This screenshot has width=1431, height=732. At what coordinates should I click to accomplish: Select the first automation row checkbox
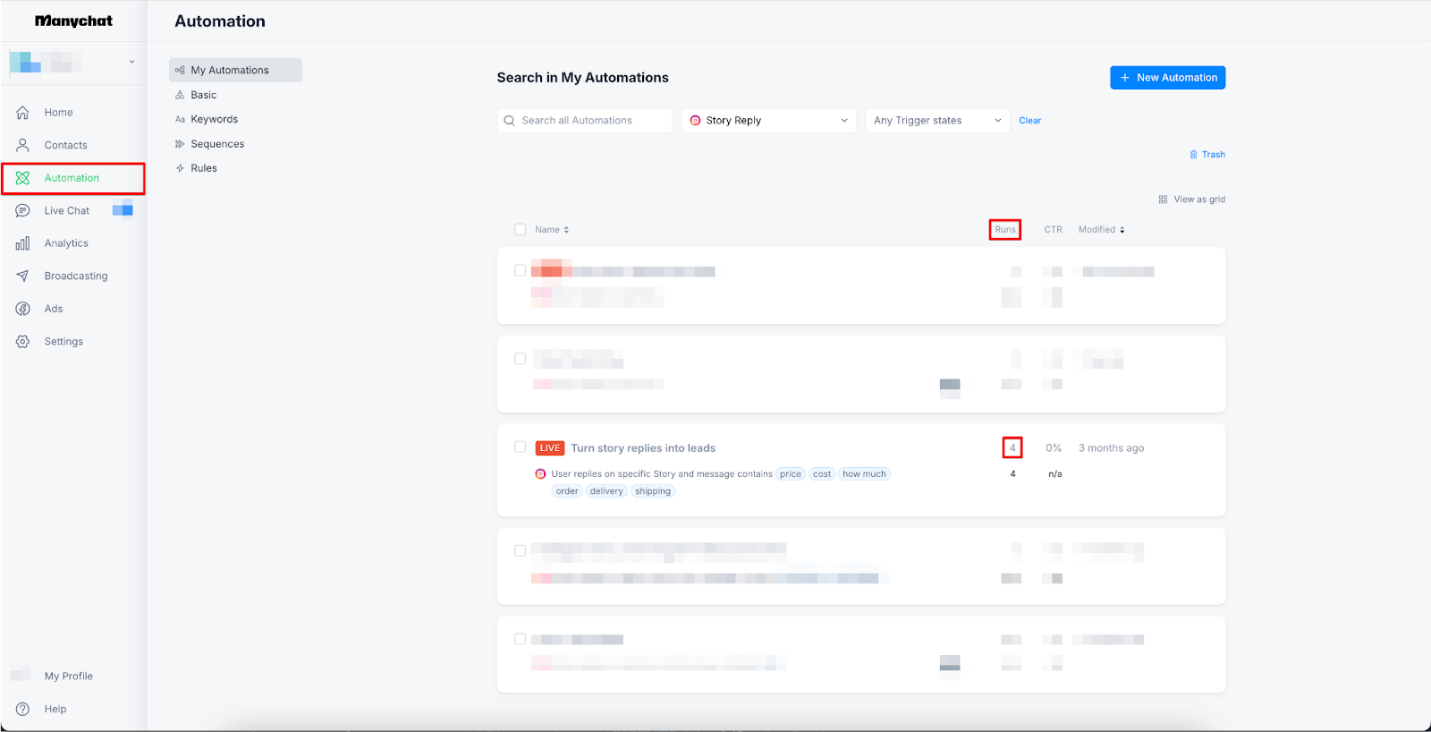point(520,270)
